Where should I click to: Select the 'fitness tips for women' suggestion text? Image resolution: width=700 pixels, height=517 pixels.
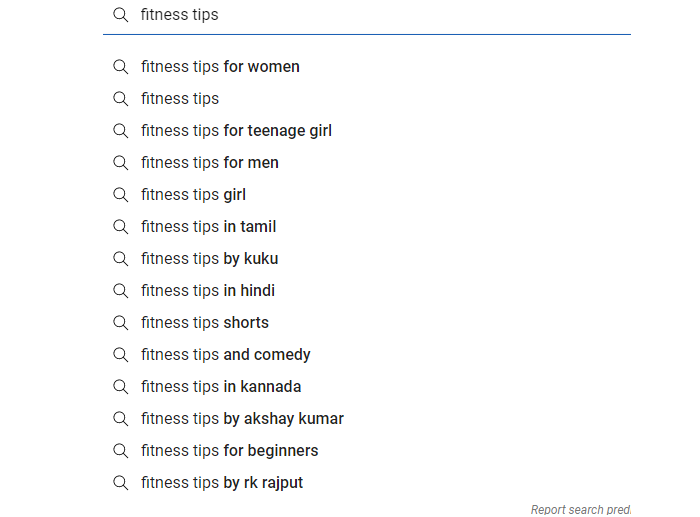[x=220, y=67]
